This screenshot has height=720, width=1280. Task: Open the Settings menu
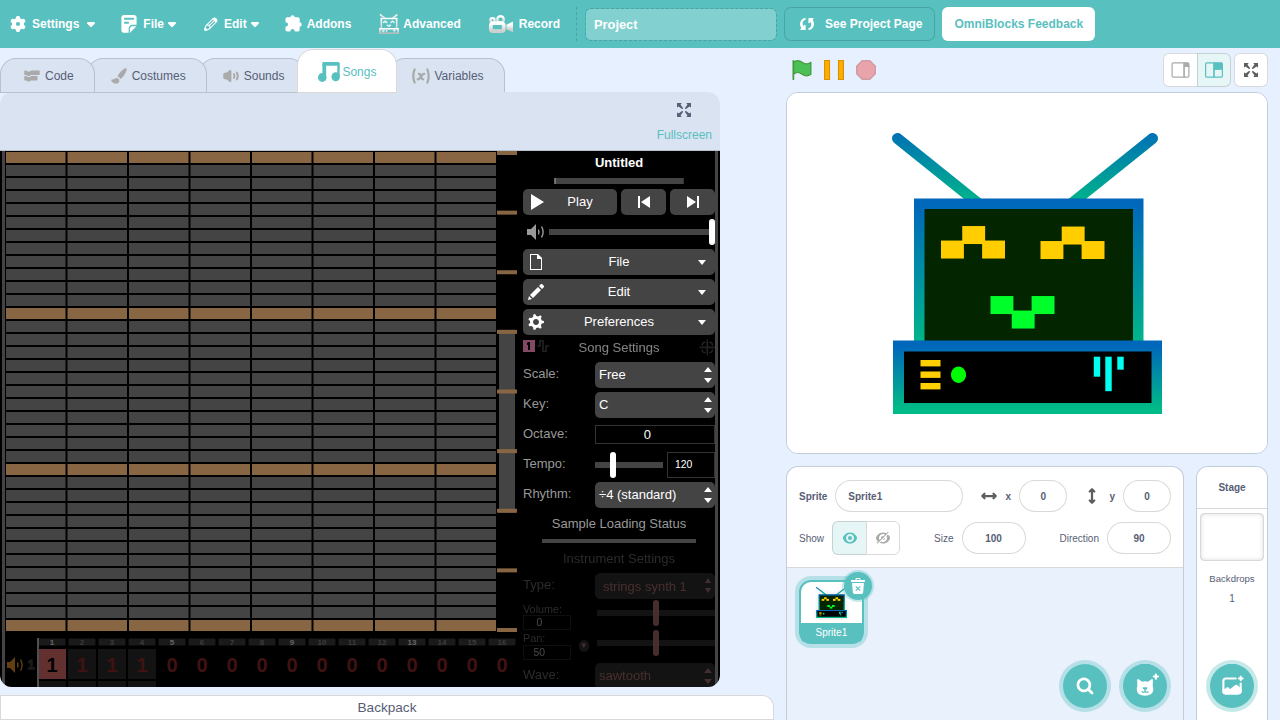[x=53, y=24]
